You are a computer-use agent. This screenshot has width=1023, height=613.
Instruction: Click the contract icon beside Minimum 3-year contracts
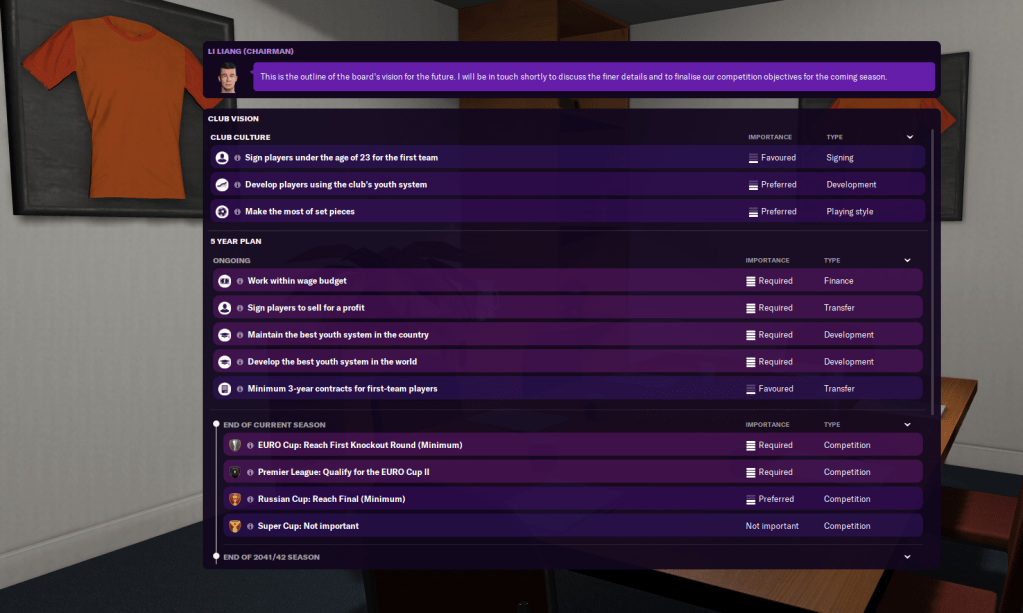tap(224, 389)
